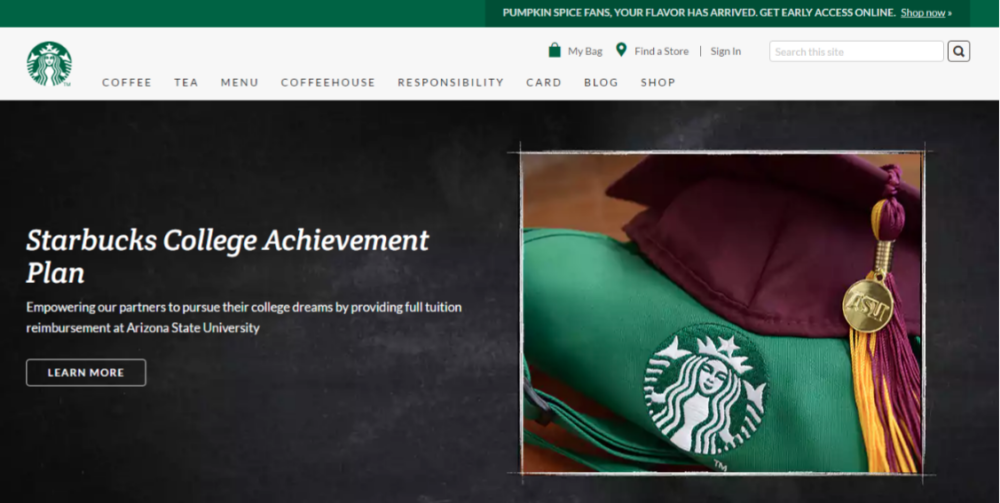The image size is (1000, 503).
Task: Click the graduation cap hero image
Action: 721,312
